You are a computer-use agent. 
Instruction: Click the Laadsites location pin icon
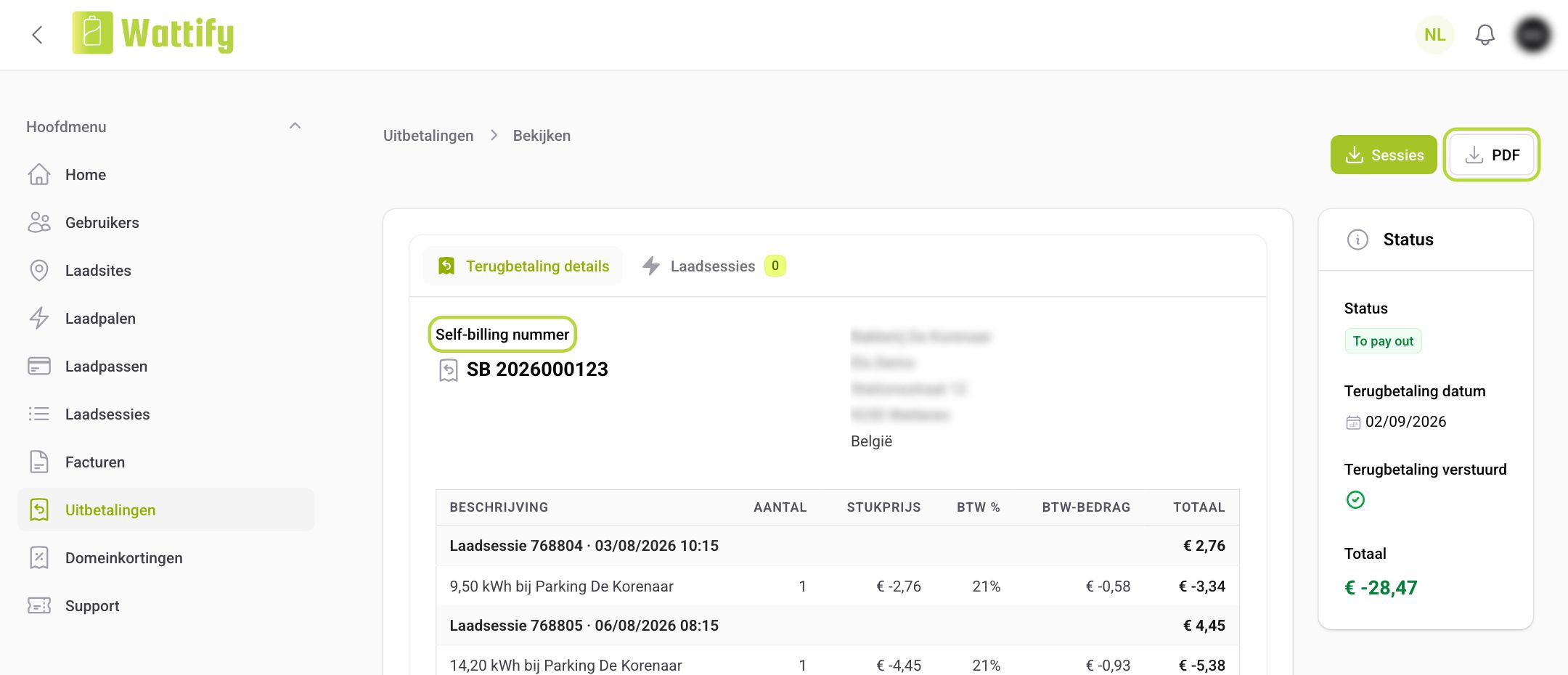point(39,271)
